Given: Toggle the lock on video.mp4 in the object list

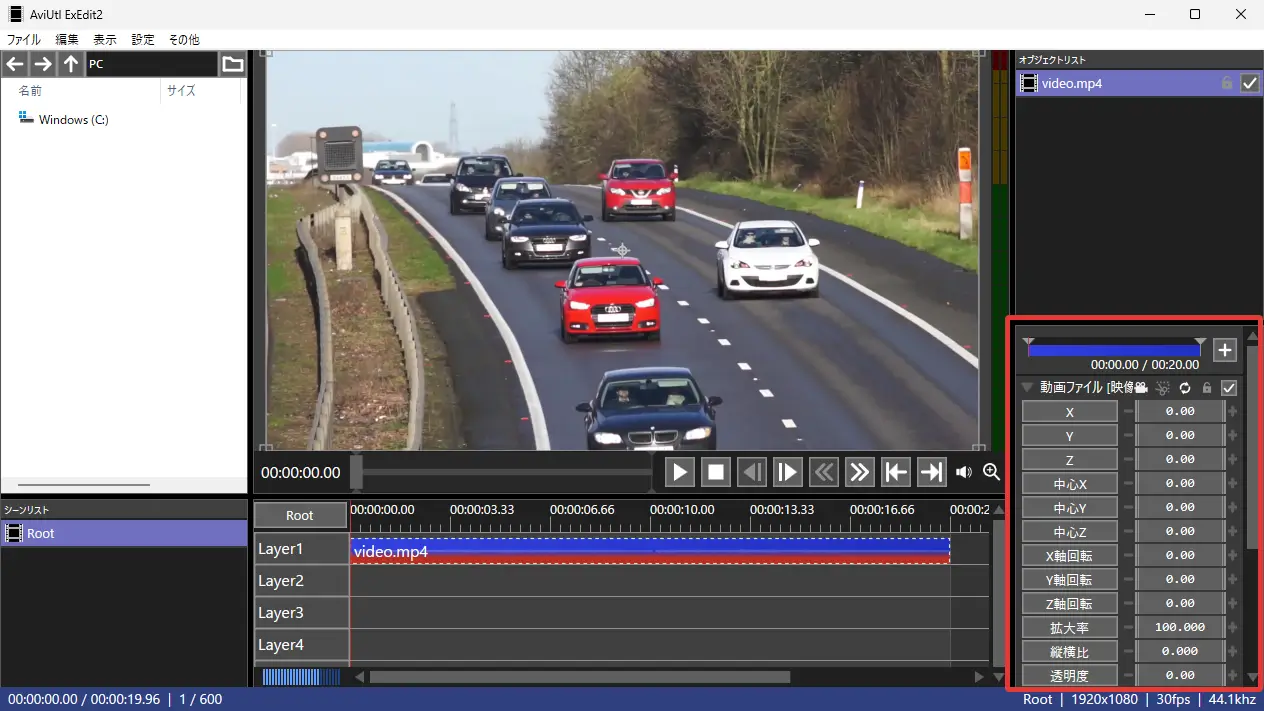Looking at the screenshot, I should tap(1227, 84).
